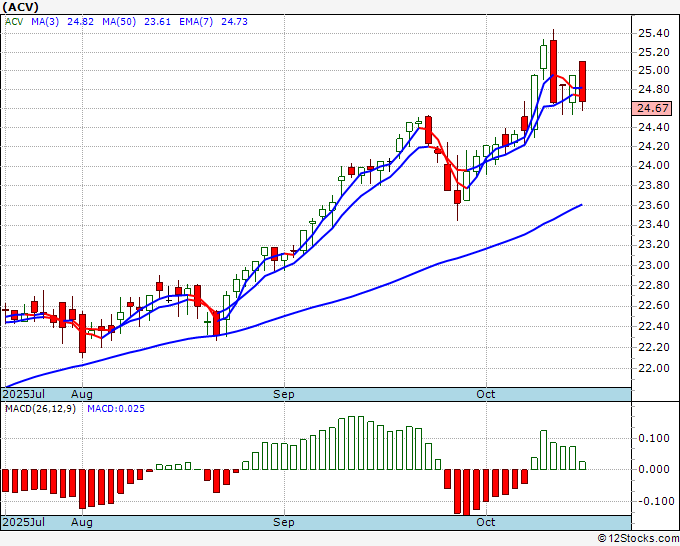Viewport: 680px width, 546px height.
Task: Click the MA(3) value 24.82
Action: [80, 21]
